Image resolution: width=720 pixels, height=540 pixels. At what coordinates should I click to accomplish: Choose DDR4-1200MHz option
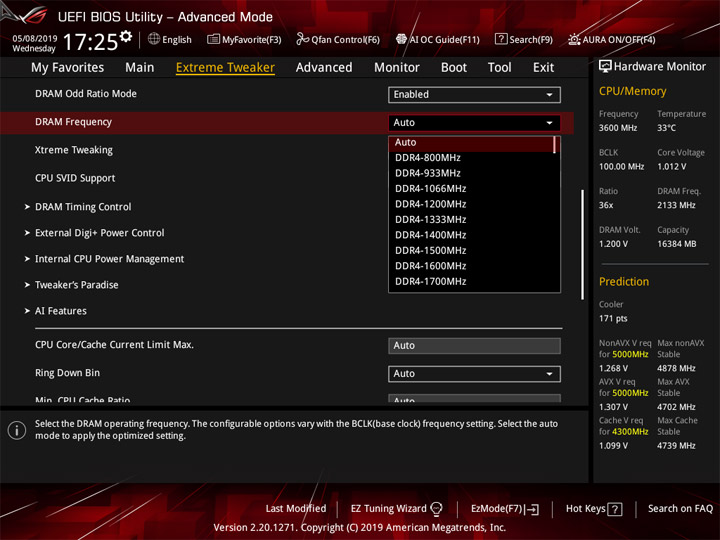(472, 204)
